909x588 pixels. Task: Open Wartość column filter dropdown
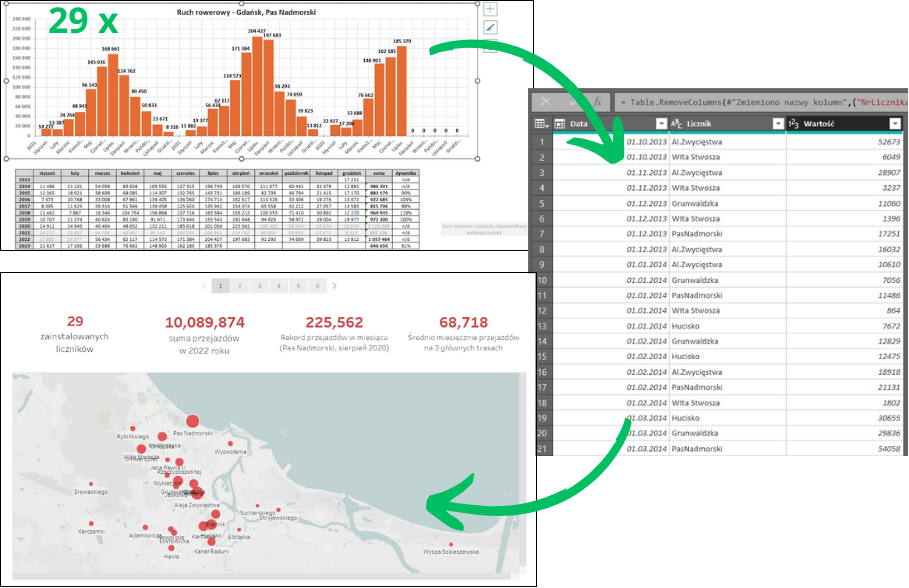[x=895, y=124]
